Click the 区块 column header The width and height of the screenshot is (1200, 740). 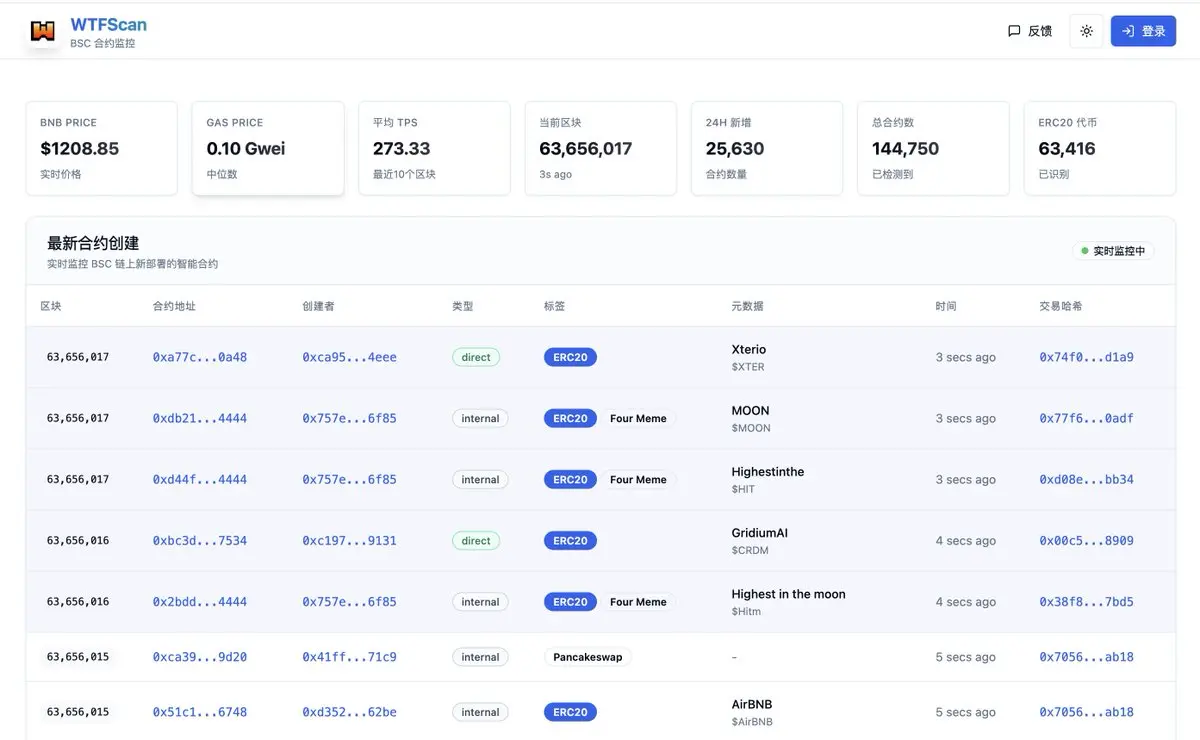[x=50, y=306]
